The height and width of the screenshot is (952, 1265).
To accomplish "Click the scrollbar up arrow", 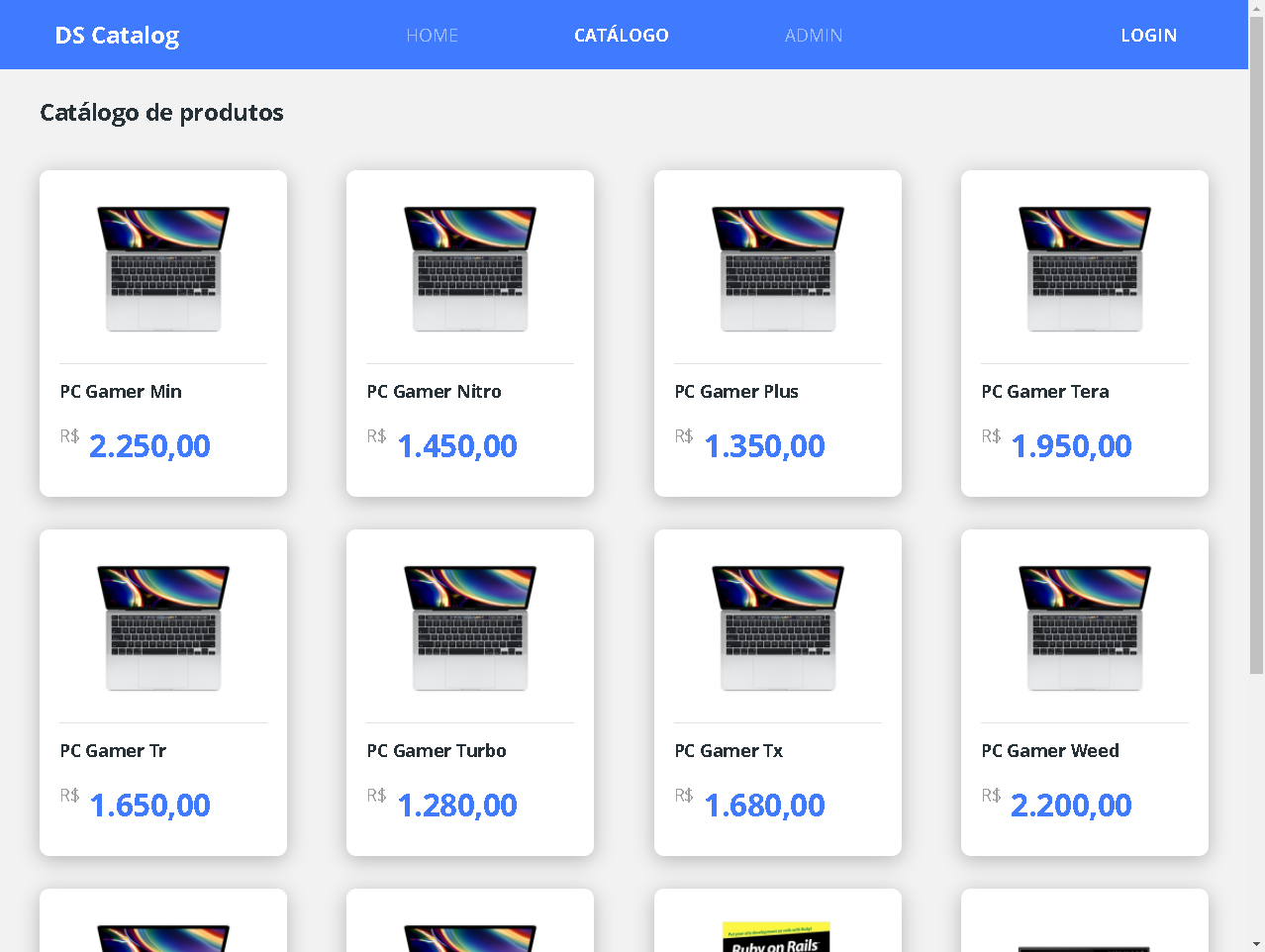I will (1257, 8).
